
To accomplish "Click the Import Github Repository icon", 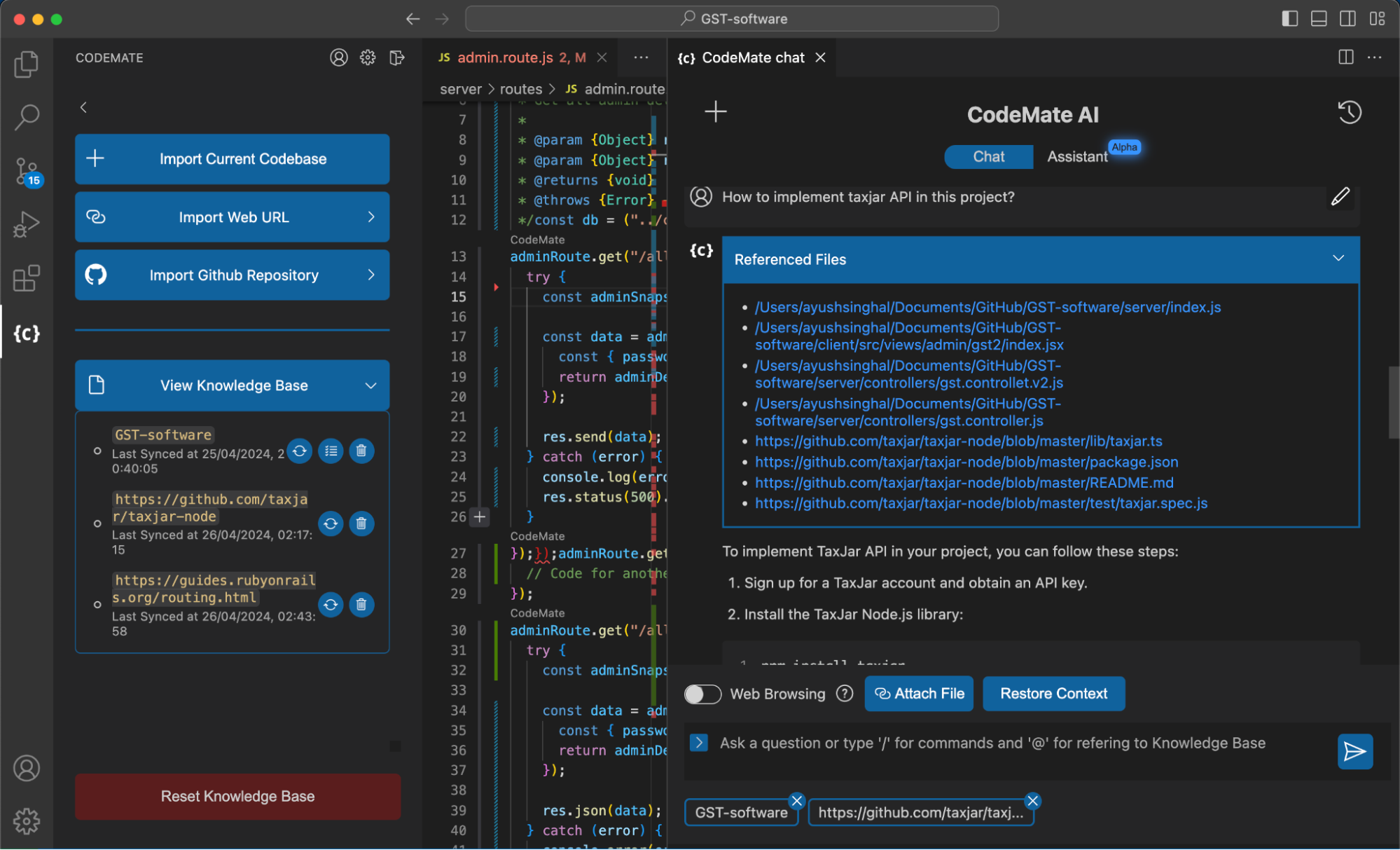I will 98,276.
